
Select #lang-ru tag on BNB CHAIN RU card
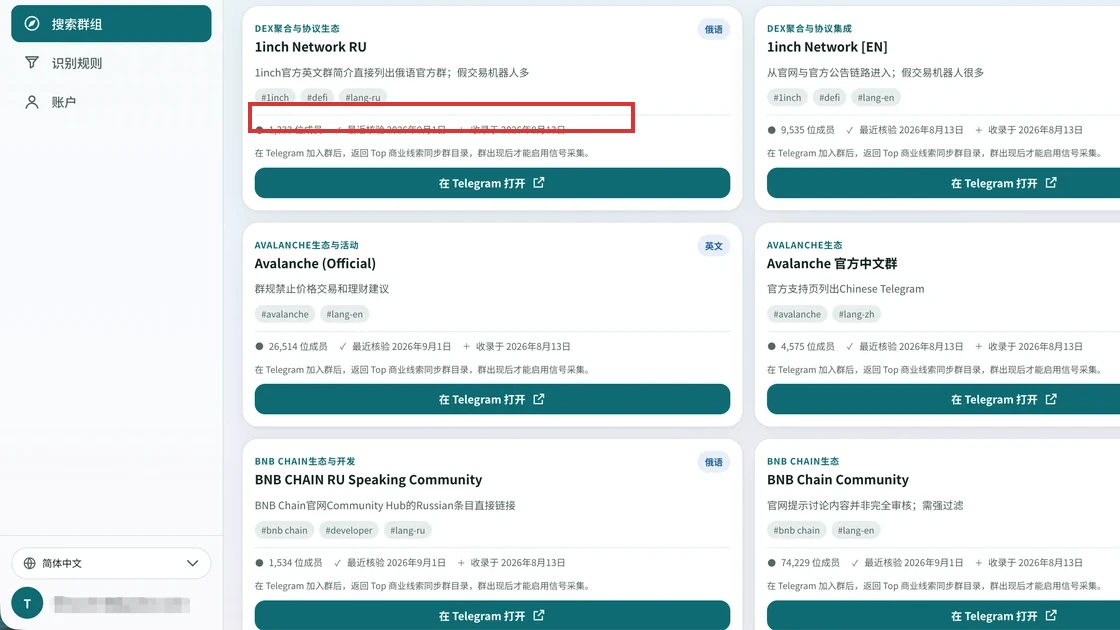point(407,530)
